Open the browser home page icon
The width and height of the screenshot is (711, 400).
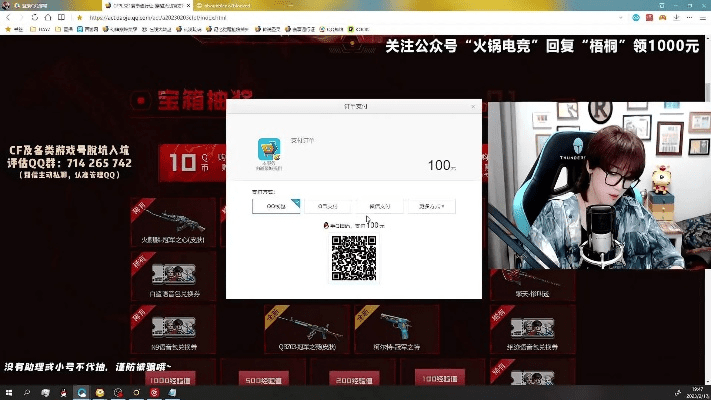(48, 17)
